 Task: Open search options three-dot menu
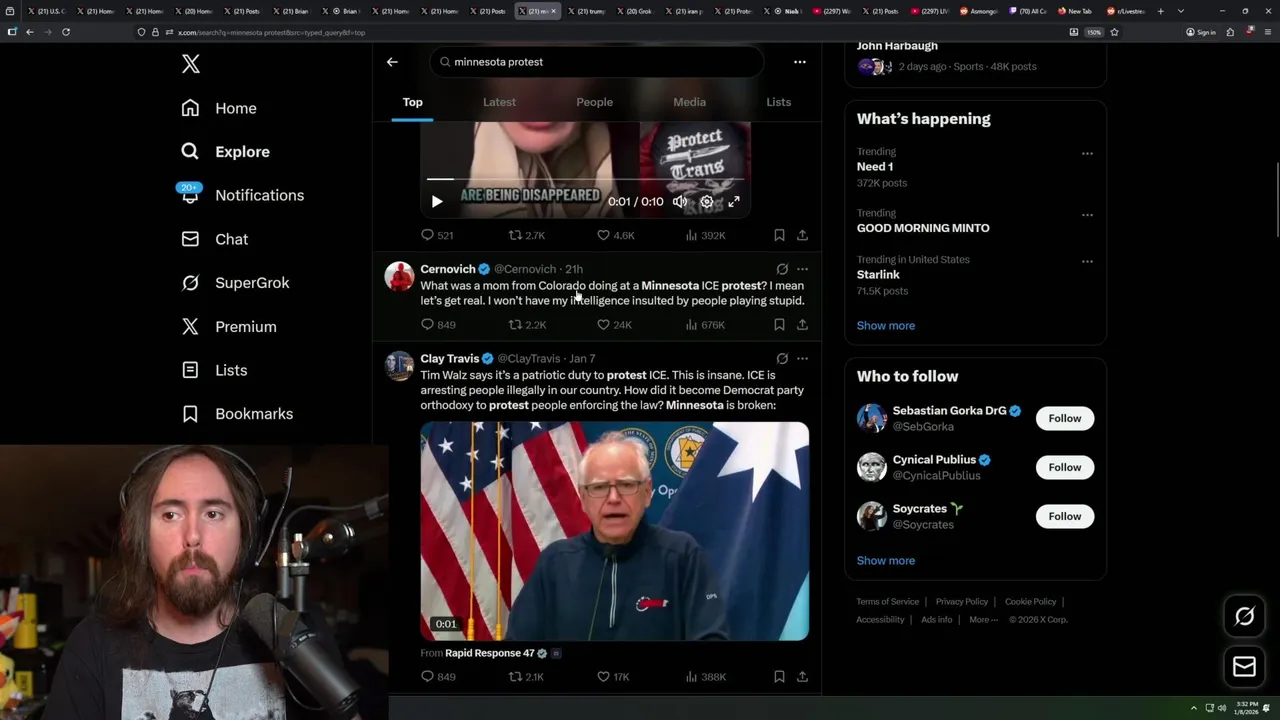pos(800,62)
